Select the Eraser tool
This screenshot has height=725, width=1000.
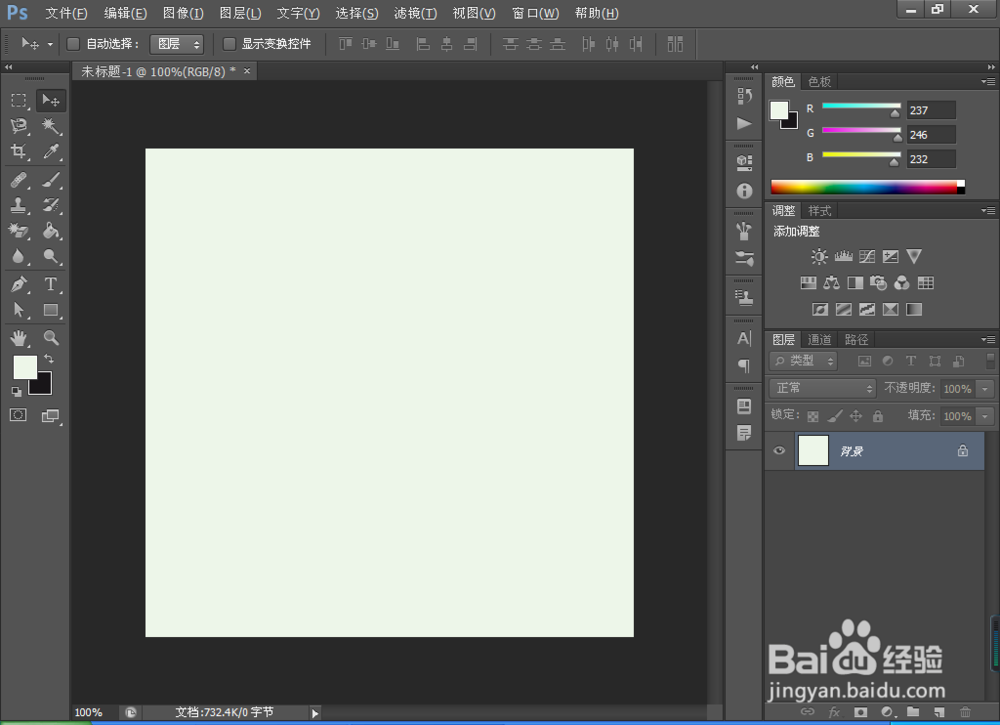18,231
